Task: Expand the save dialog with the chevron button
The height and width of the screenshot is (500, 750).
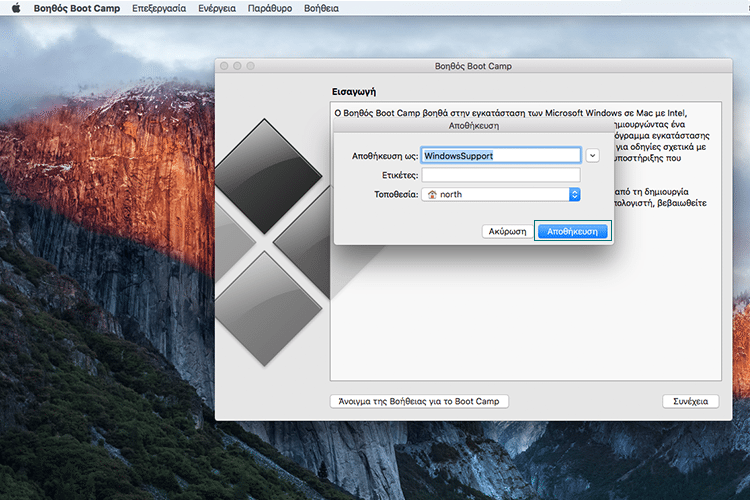Action: pos(593,156)
